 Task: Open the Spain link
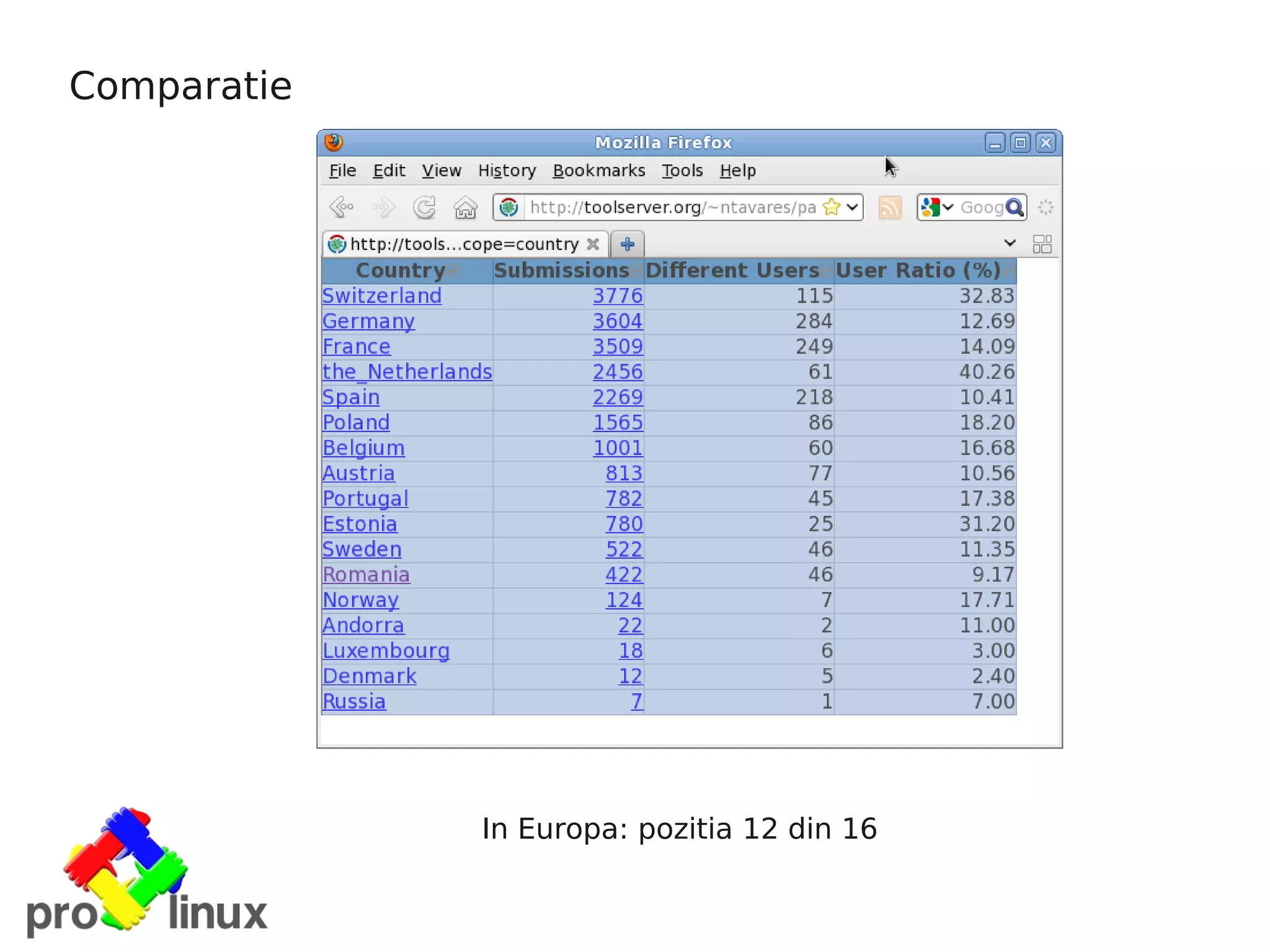[x=351, y=398]
